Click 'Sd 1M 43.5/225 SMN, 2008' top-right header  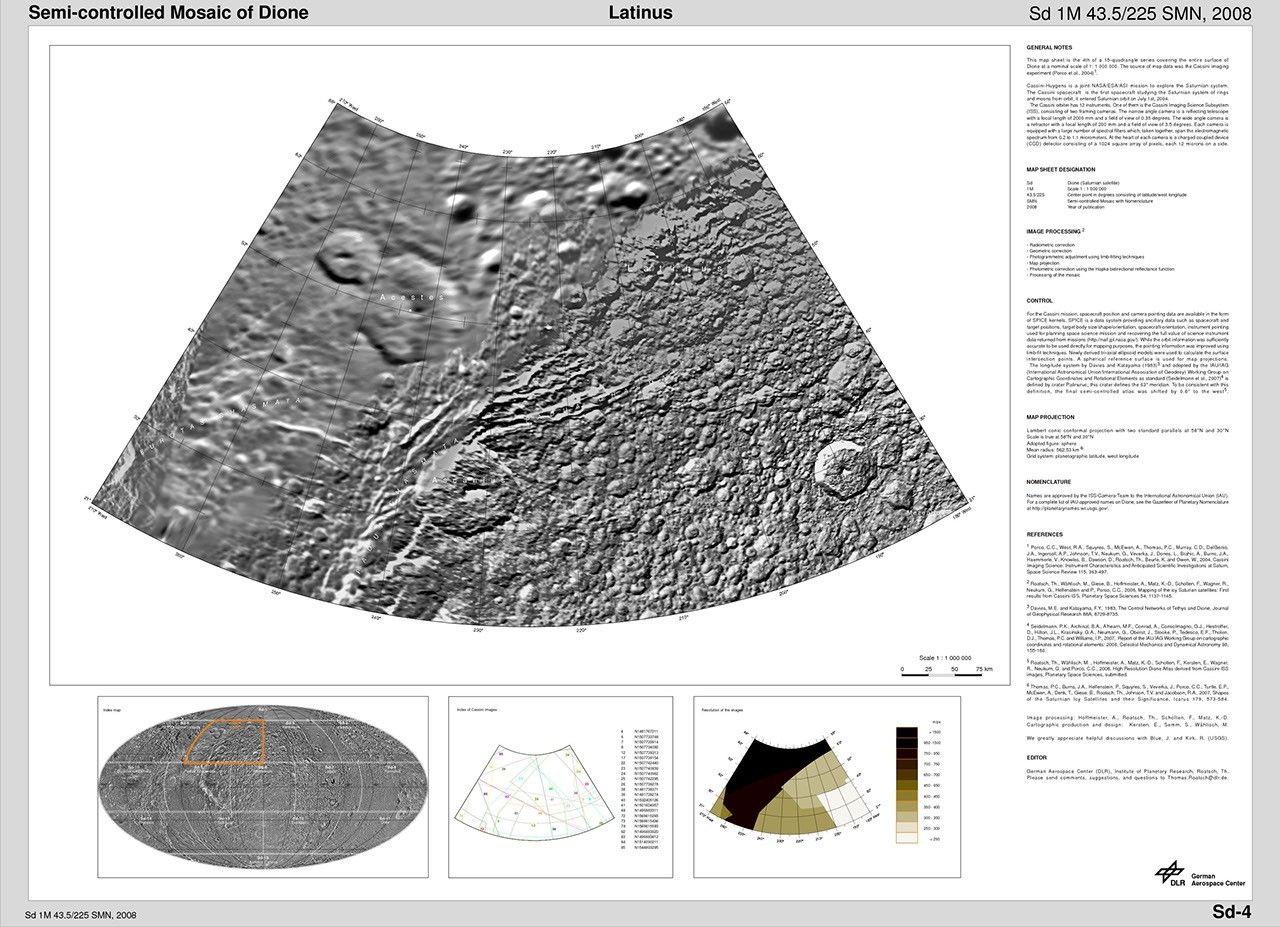tap(1139, 13)
